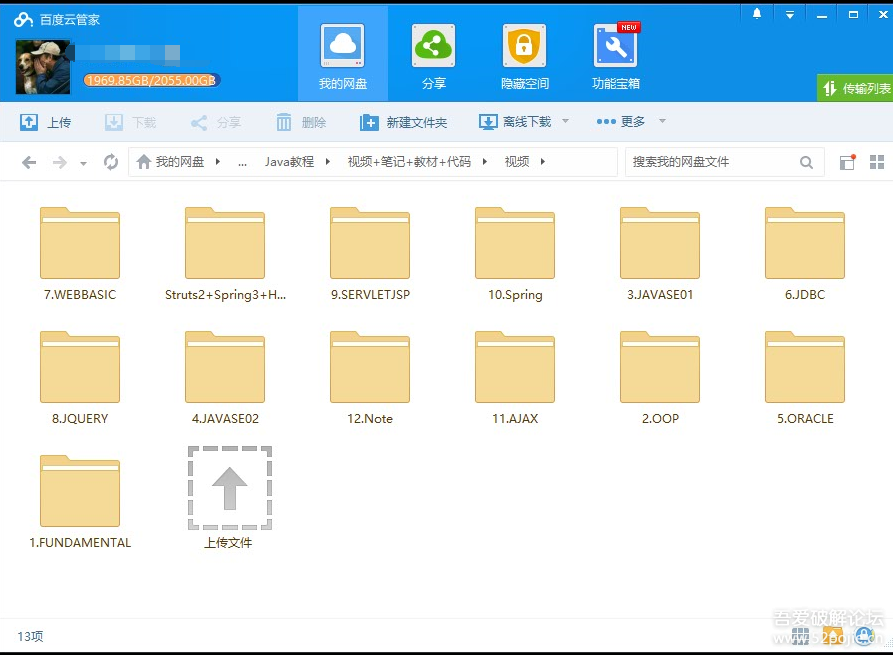Viewport: 893px width, 655px height.
Task: Select the Struts2+Spring3+H... folder
Action: [225, 254]
